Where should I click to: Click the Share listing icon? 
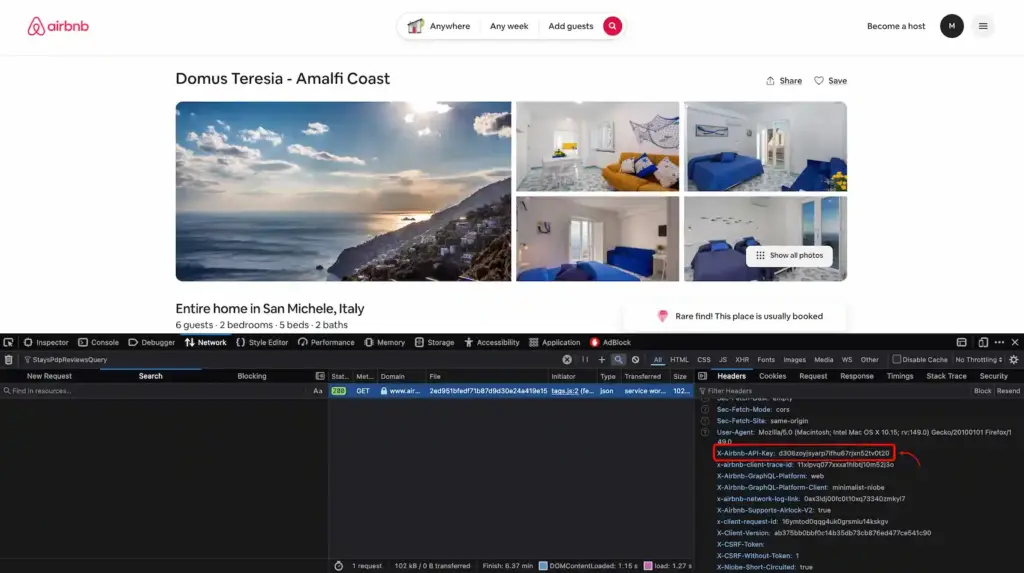pyautogui.click(x=770, y=81)
